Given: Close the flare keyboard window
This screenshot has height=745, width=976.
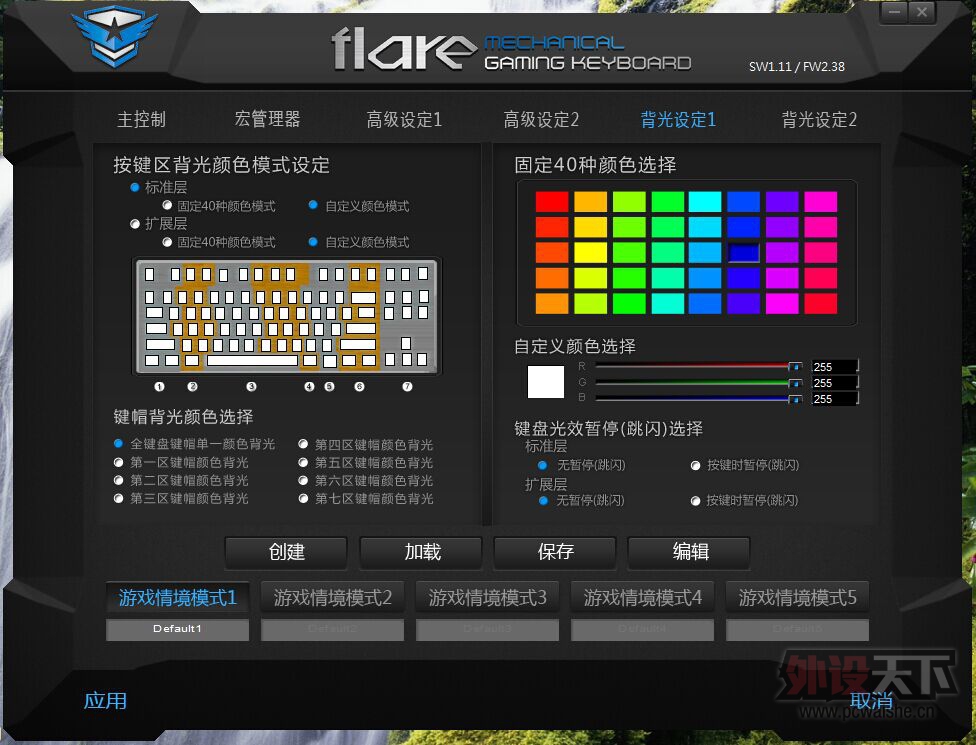Looking at the screenshot, I should [922, 12].
